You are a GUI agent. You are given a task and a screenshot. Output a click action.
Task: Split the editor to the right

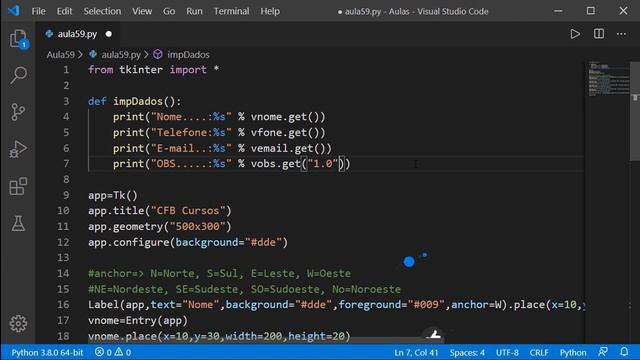point(599,34)
